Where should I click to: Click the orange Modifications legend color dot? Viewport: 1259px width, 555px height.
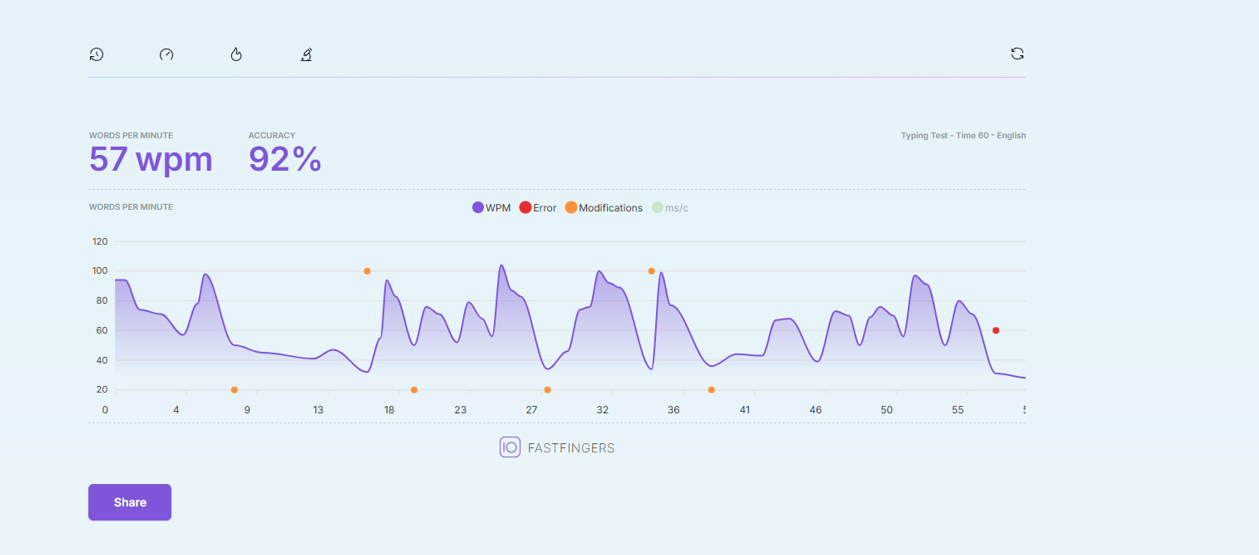tap(571, 208)
